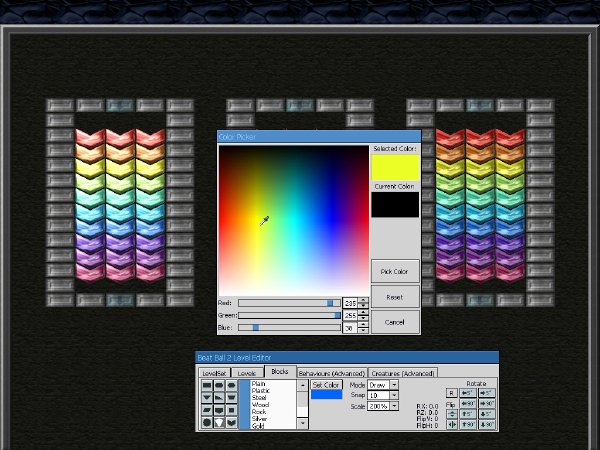Rotate left by 5 degrees

tap(468, 393)
